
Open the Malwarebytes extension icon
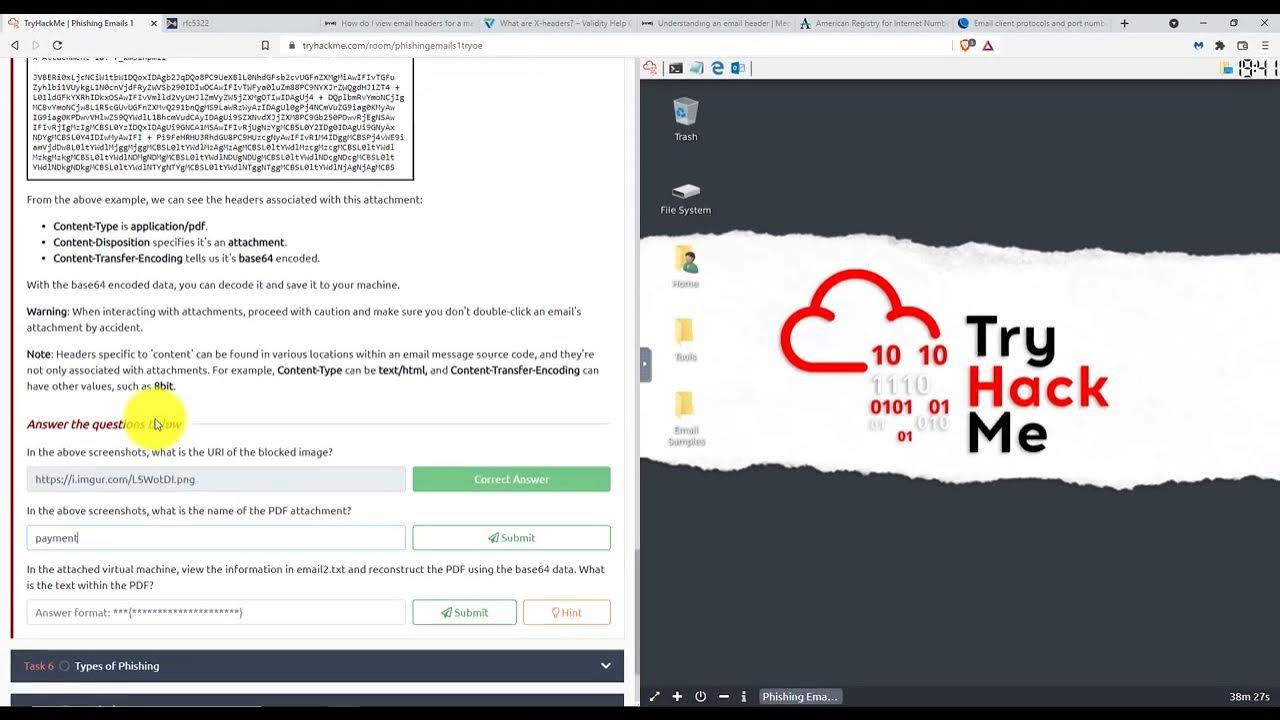[x=1198, y=45]
